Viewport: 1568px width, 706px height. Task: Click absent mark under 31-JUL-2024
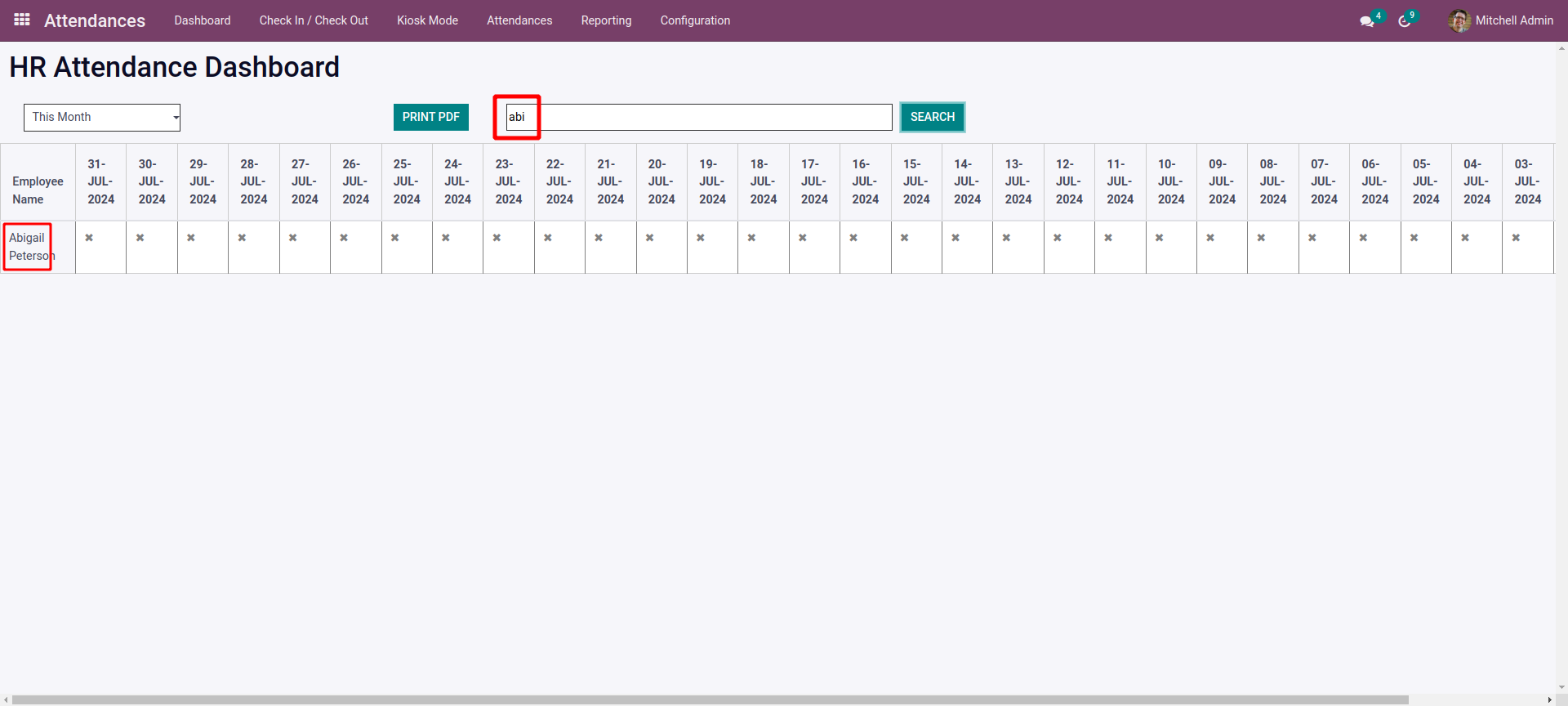coord(89,238)
